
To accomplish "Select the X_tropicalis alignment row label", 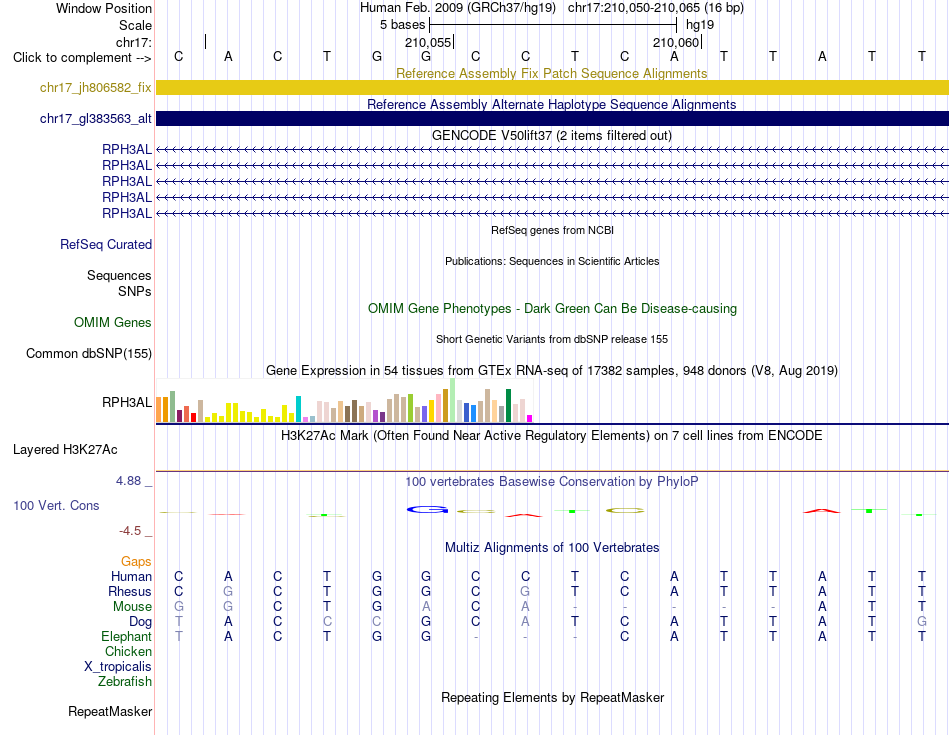I will (118, 667).
